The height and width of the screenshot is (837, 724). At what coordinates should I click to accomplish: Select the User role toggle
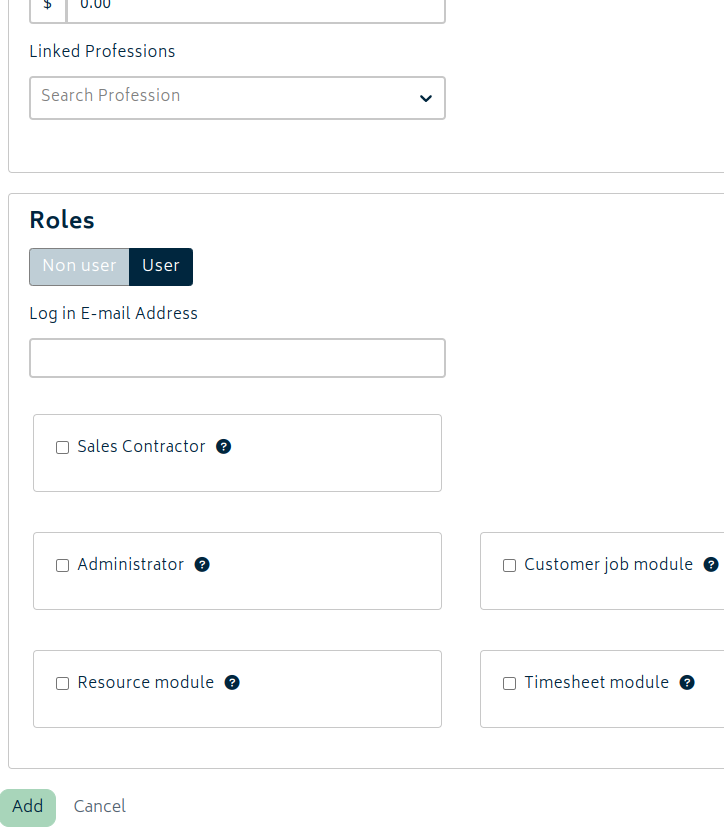tap(161, 266)
